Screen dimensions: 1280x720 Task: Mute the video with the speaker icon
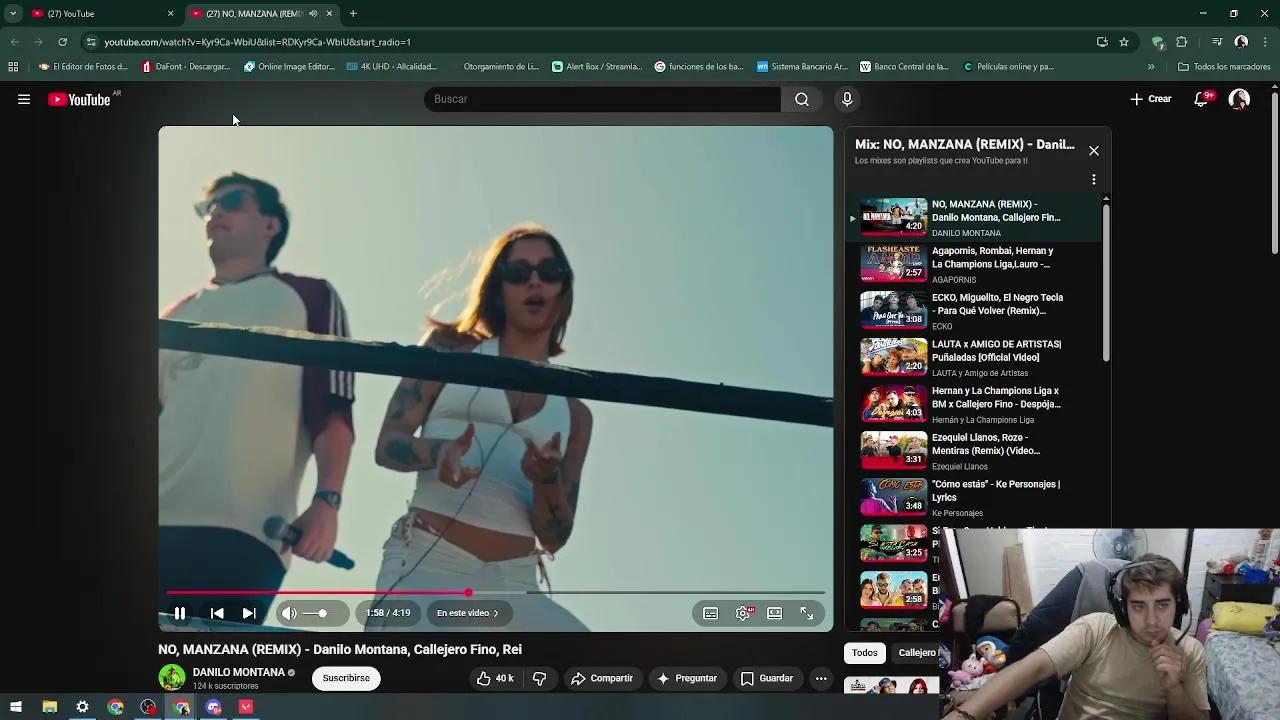pyautogui.click(x=289, y=613)
